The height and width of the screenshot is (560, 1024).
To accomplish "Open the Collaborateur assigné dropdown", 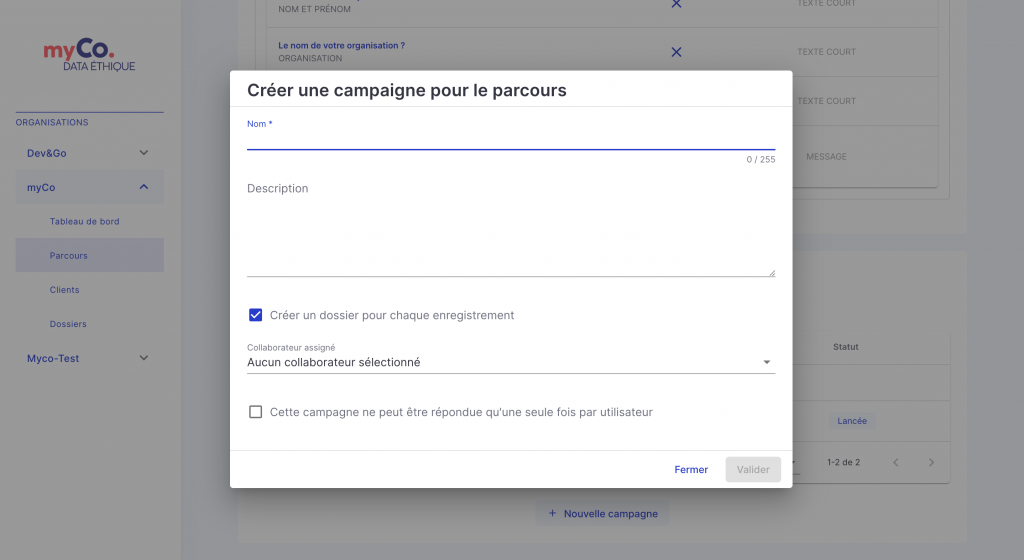I will [511, 362].
